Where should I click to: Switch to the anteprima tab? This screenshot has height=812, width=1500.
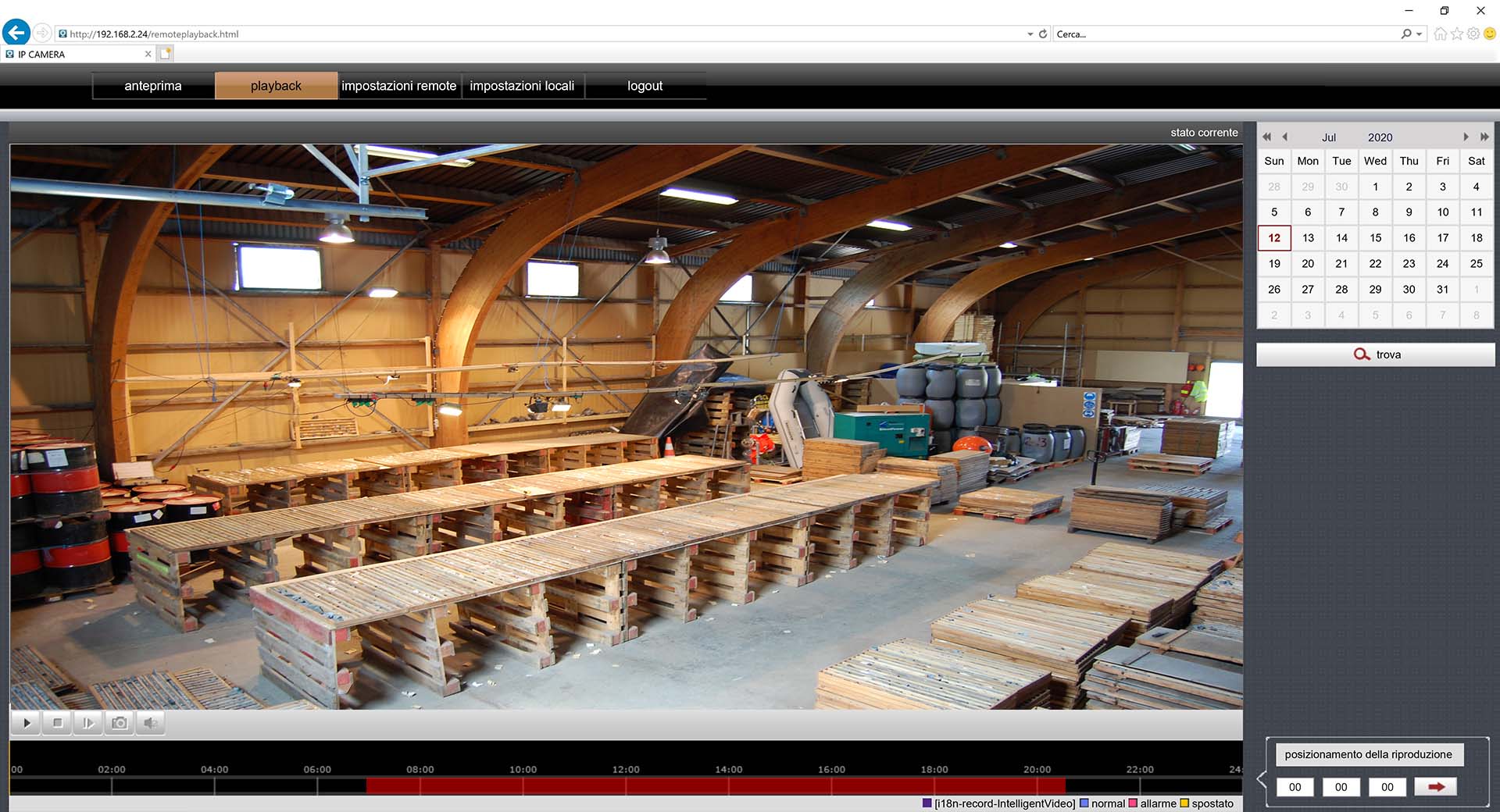153,86
